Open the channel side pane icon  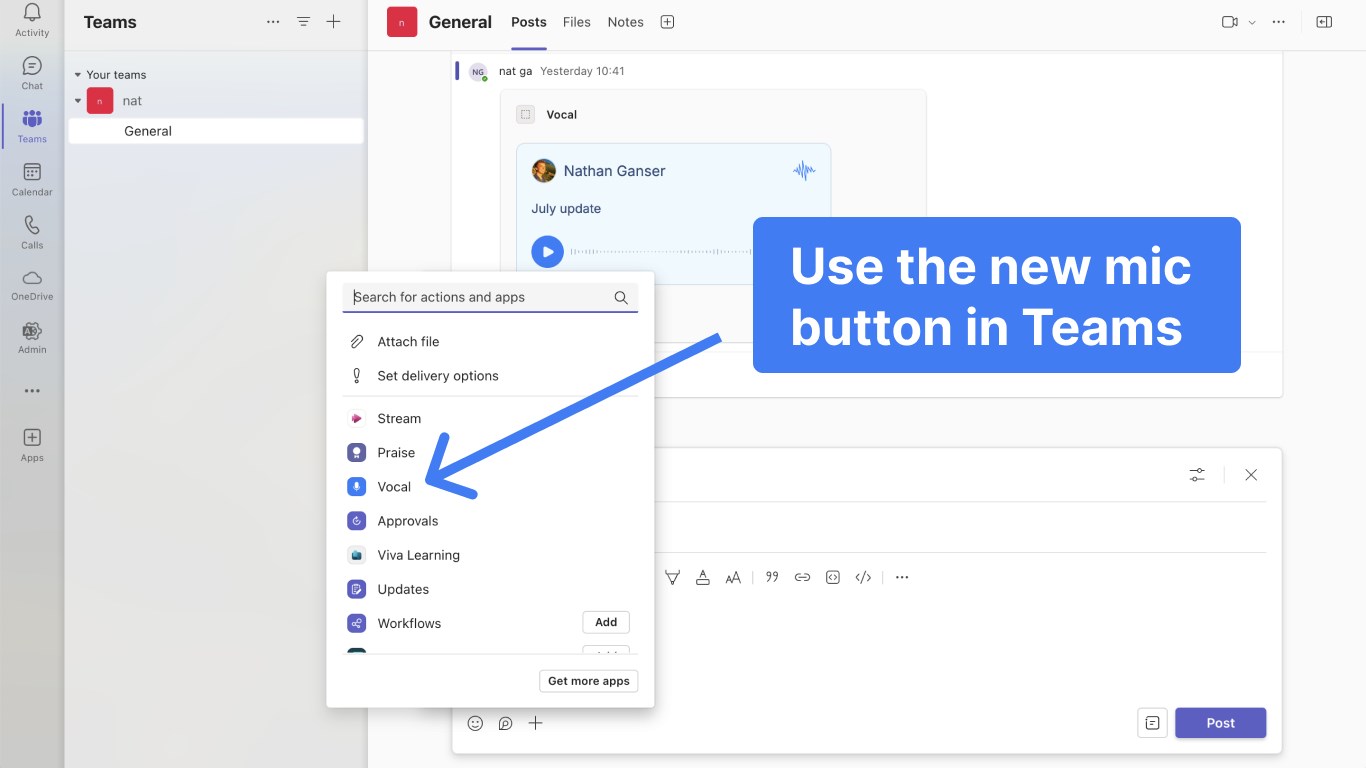[1324, 22]
